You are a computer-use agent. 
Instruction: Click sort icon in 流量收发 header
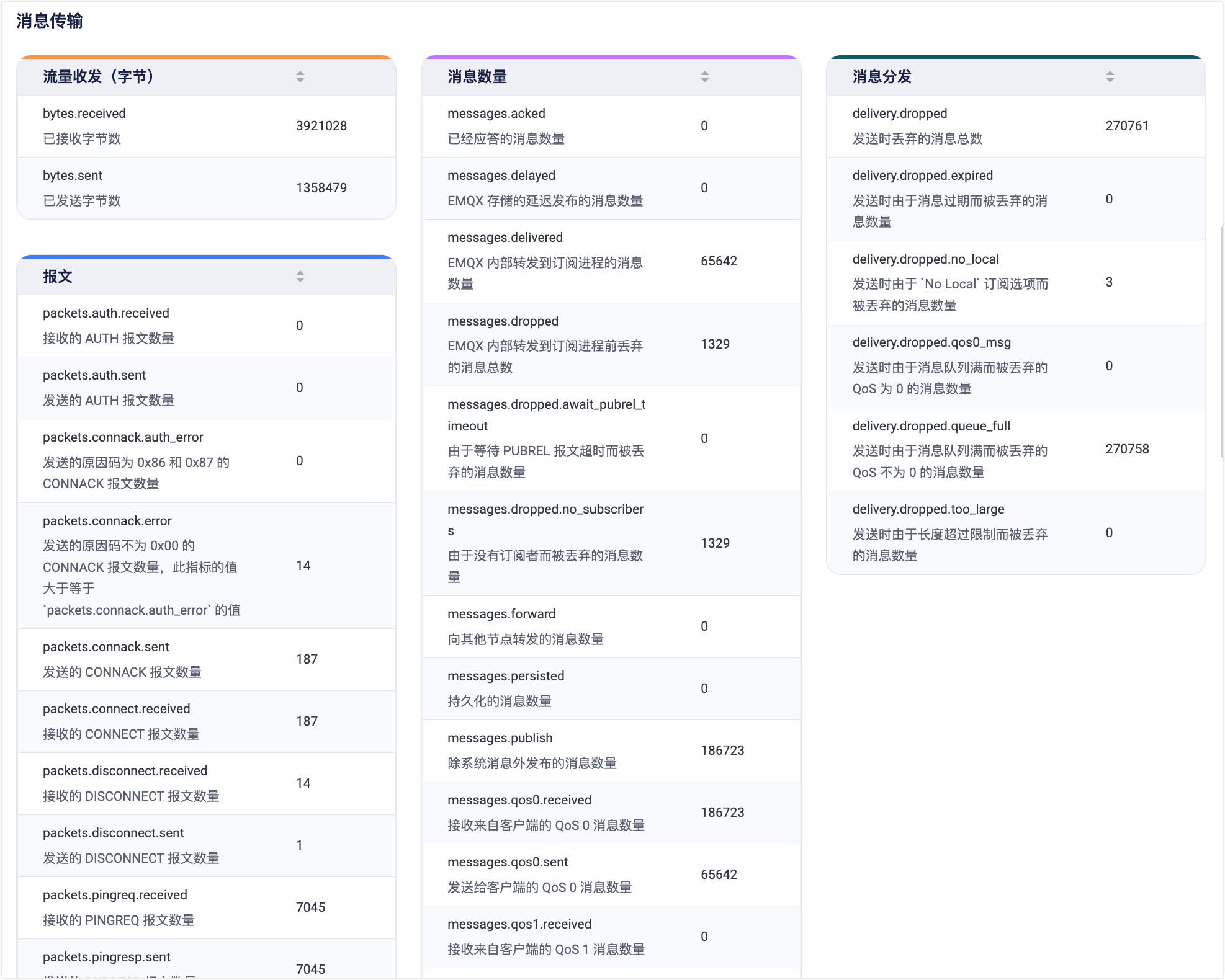[x=300, y=77]
